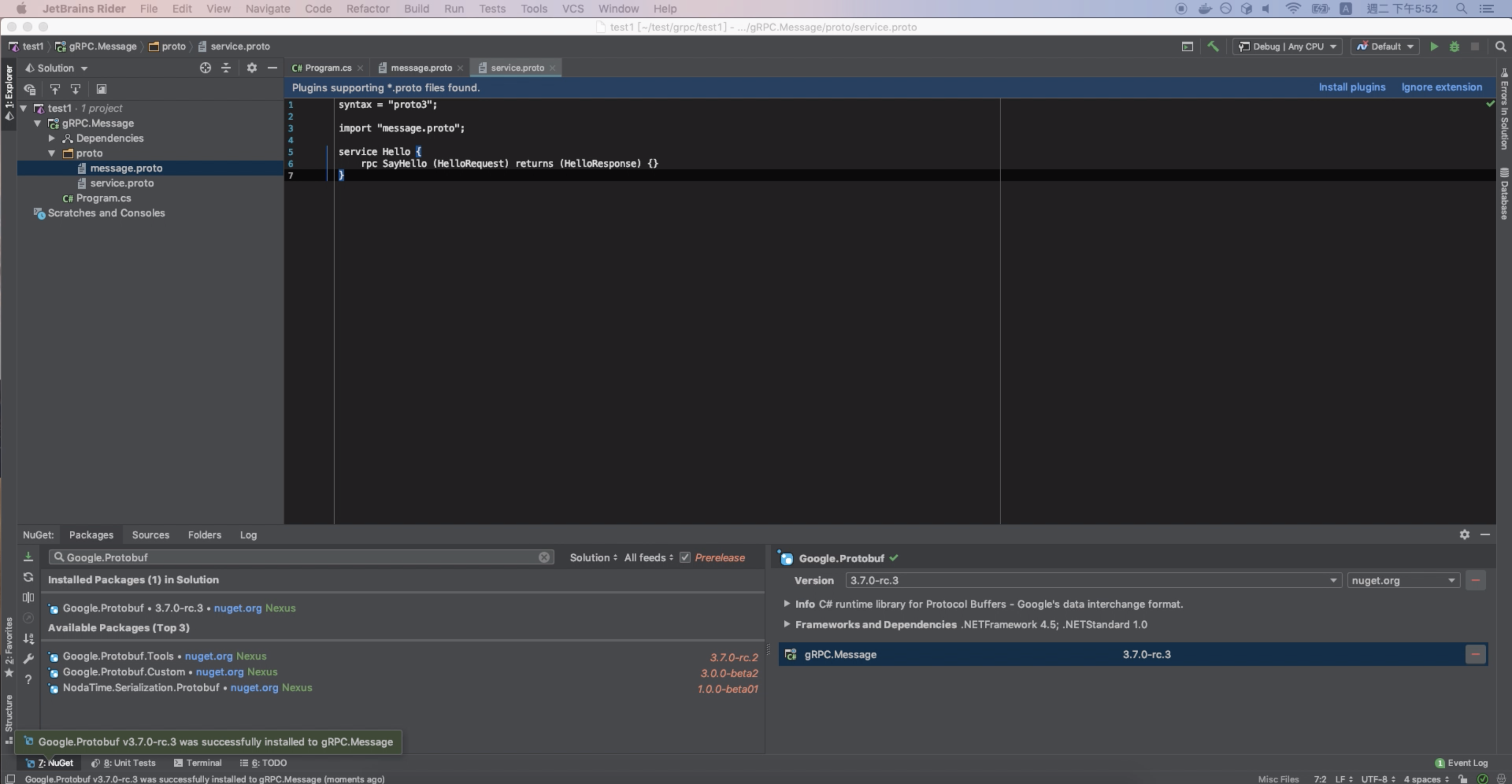Image resolution: width=1512 pixels, height=784 pixels.
Task: Collapse the proto folder node
Action: point(51,153)
